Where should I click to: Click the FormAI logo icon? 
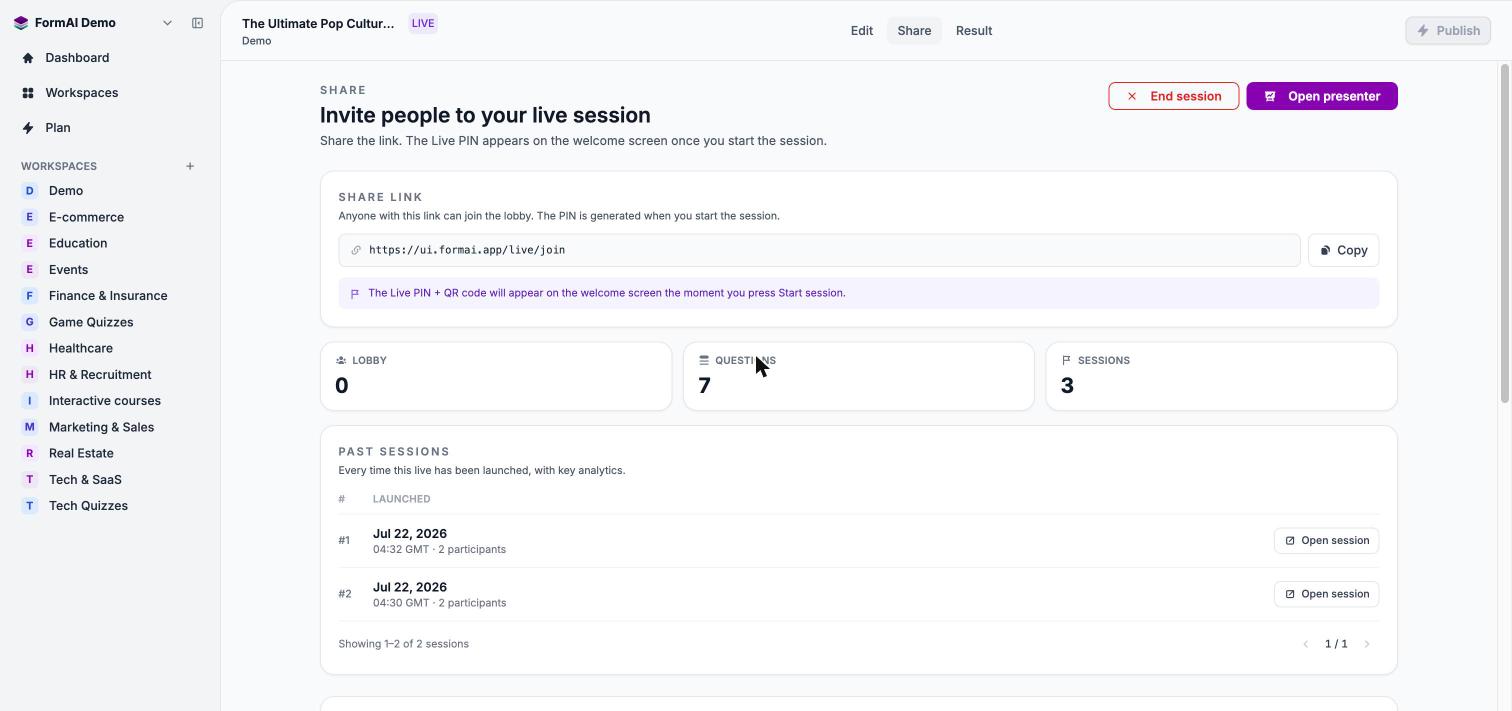pyautogui.click(x=21, y=23)
